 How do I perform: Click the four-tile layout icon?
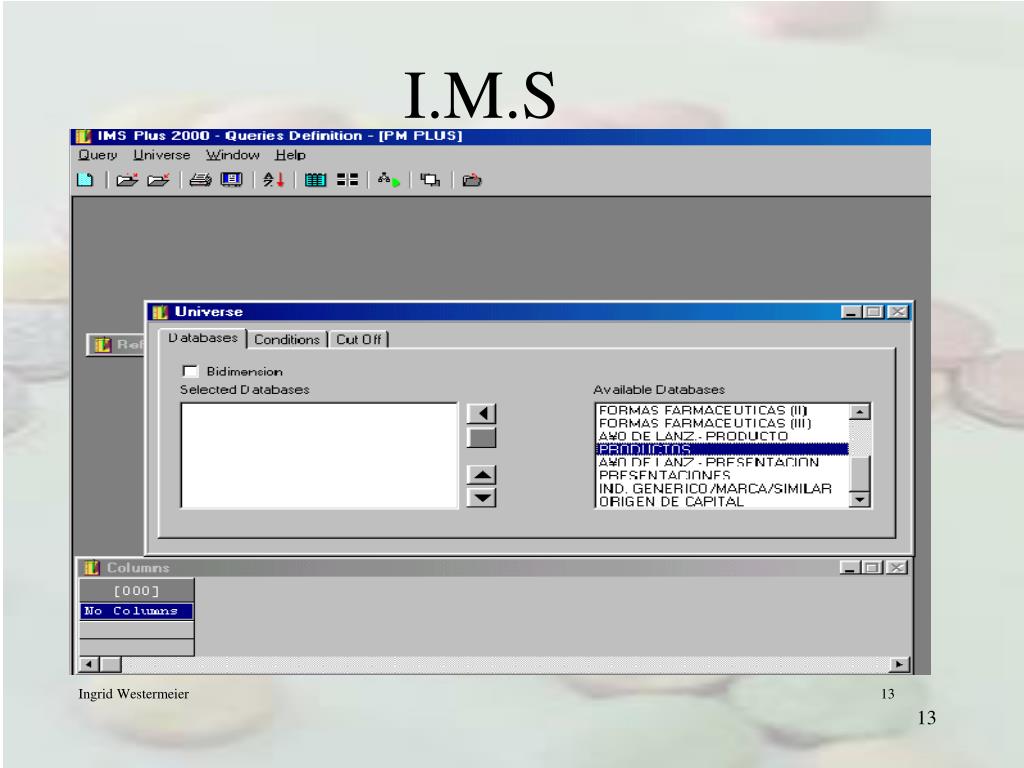347,180
